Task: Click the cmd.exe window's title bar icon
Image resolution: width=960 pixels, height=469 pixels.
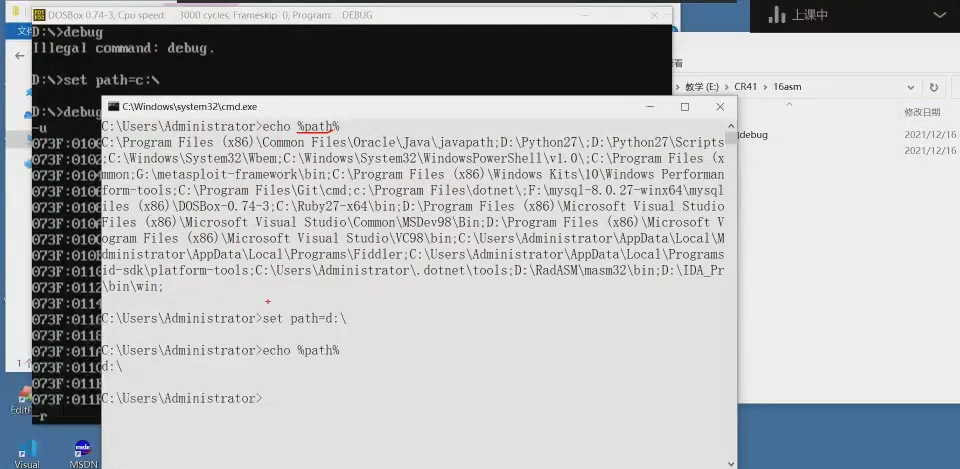Action: [x=113, y=107]
